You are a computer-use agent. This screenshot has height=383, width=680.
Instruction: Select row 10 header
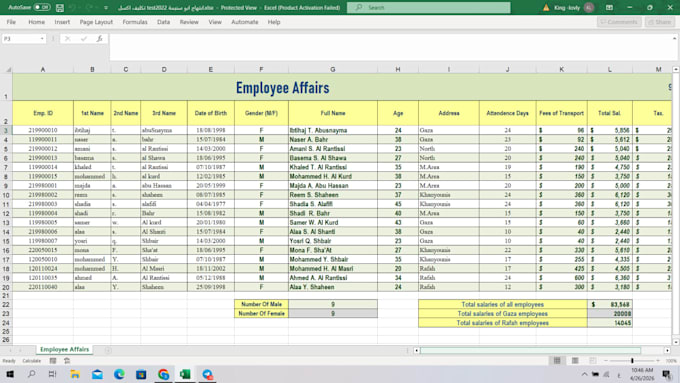[6, 195]
